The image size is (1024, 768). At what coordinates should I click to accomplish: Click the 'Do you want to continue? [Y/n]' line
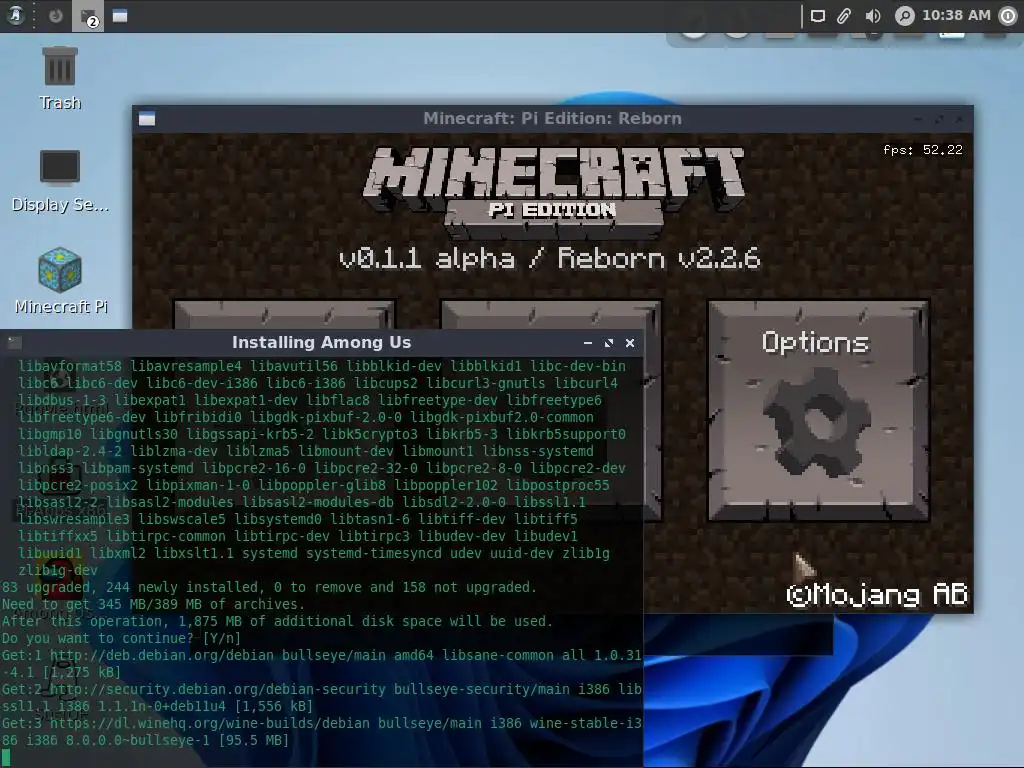pos(121,638)
